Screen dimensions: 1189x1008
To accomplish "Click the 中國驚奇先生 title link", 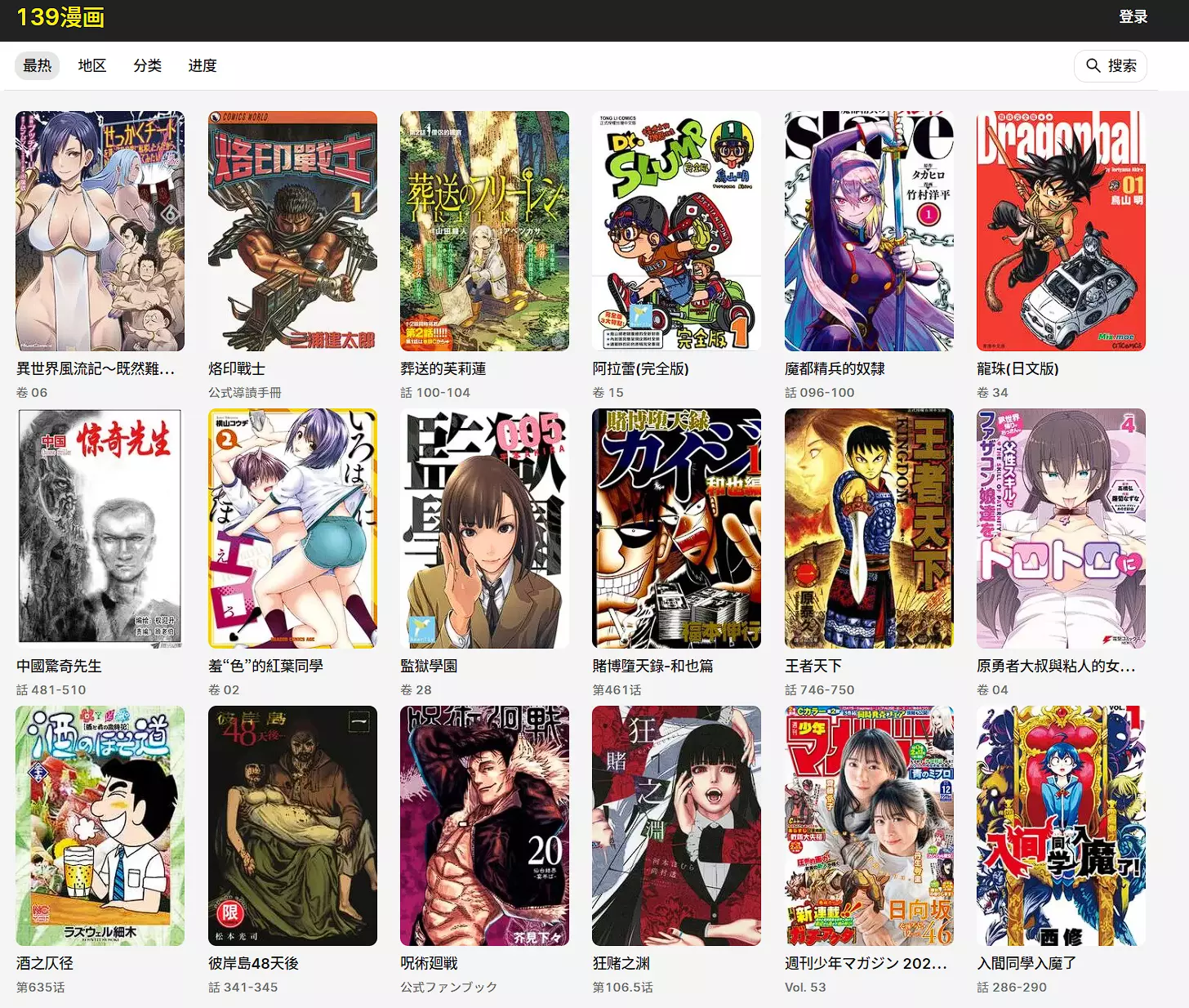I will click(x=59, y=666).
